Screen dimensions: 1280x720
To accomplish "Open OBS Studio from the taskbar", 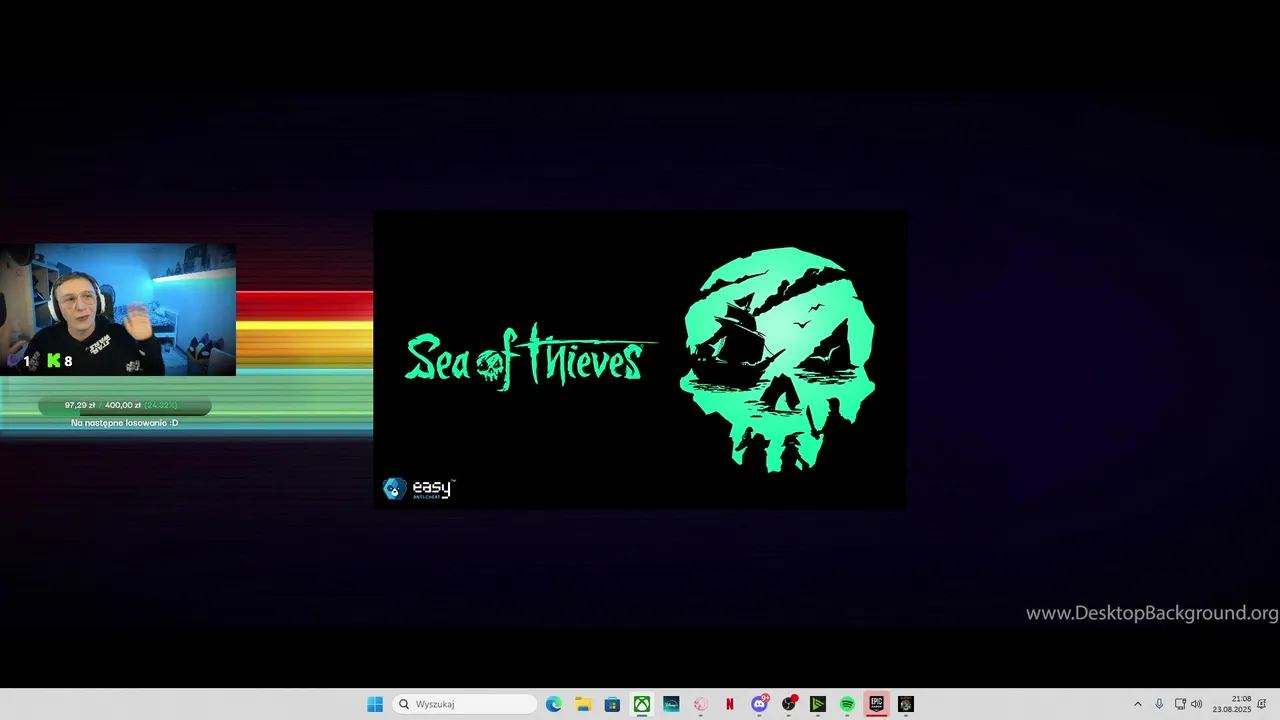I will 789,704.
